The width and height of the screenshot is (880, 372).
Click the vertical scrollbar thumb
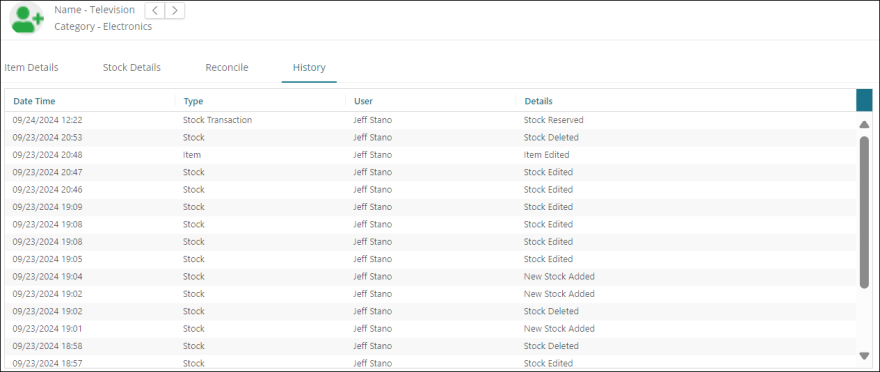864,212
